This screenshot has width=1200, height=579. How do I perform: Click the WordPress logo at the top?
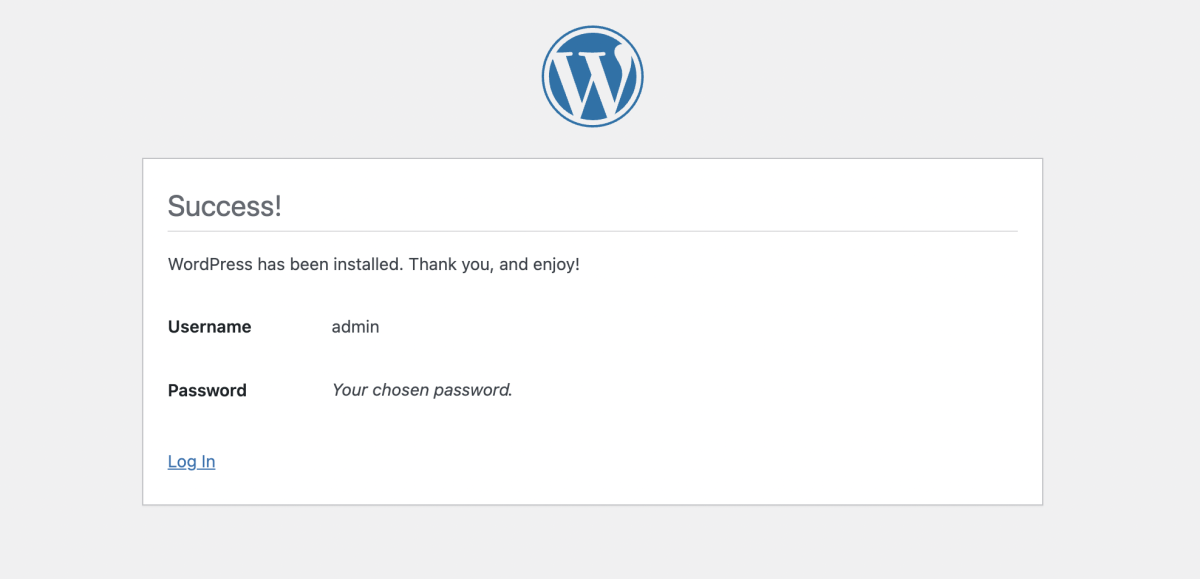(592, 77)
